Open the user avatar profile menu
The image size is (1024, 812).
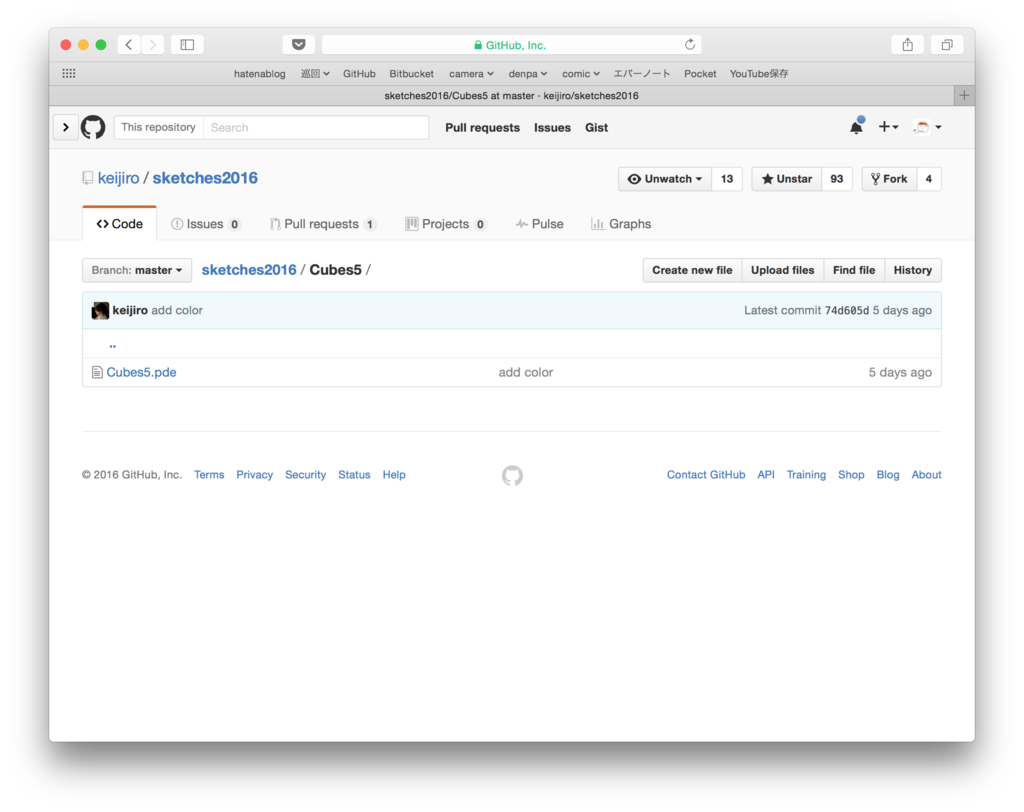coord(927,127)
